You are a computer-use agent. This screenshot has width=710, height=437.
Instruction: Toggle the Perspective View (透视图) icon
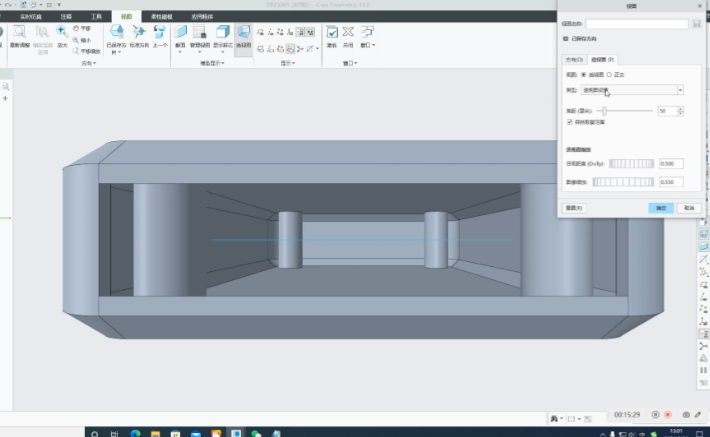[243, 33]
